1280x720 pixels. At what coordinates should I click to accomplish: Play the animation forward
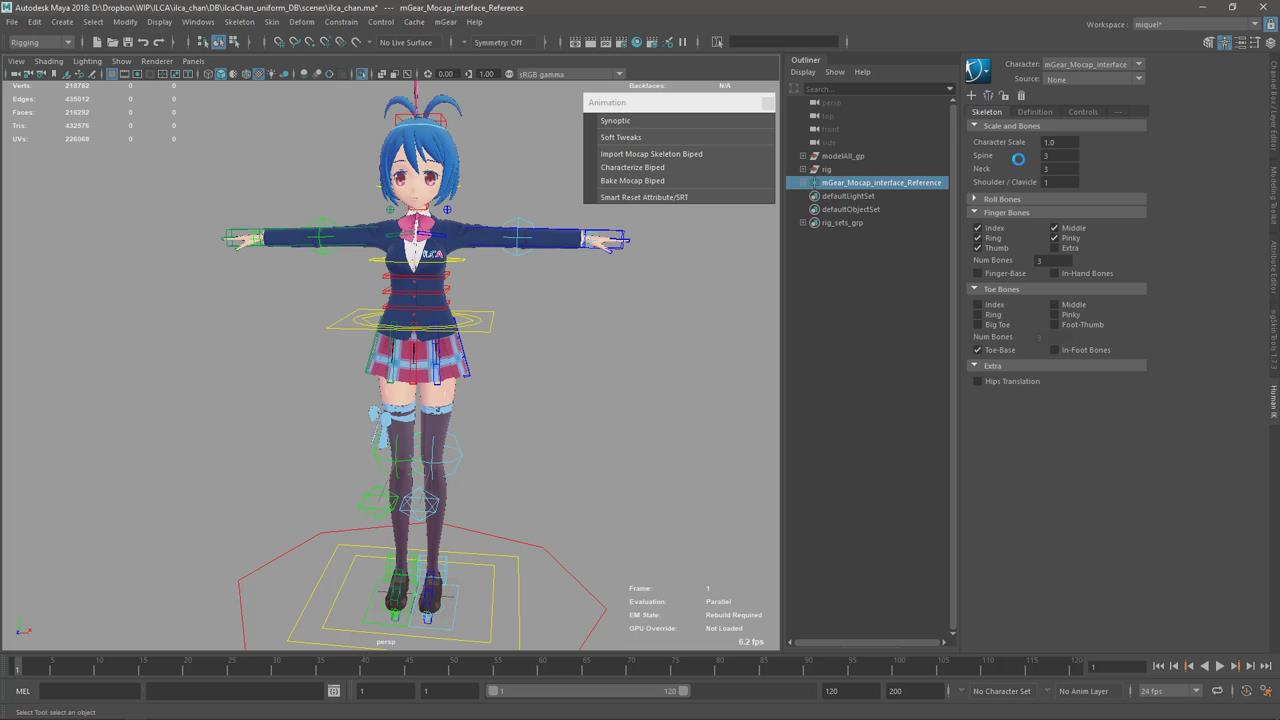tap(1219, 666)
